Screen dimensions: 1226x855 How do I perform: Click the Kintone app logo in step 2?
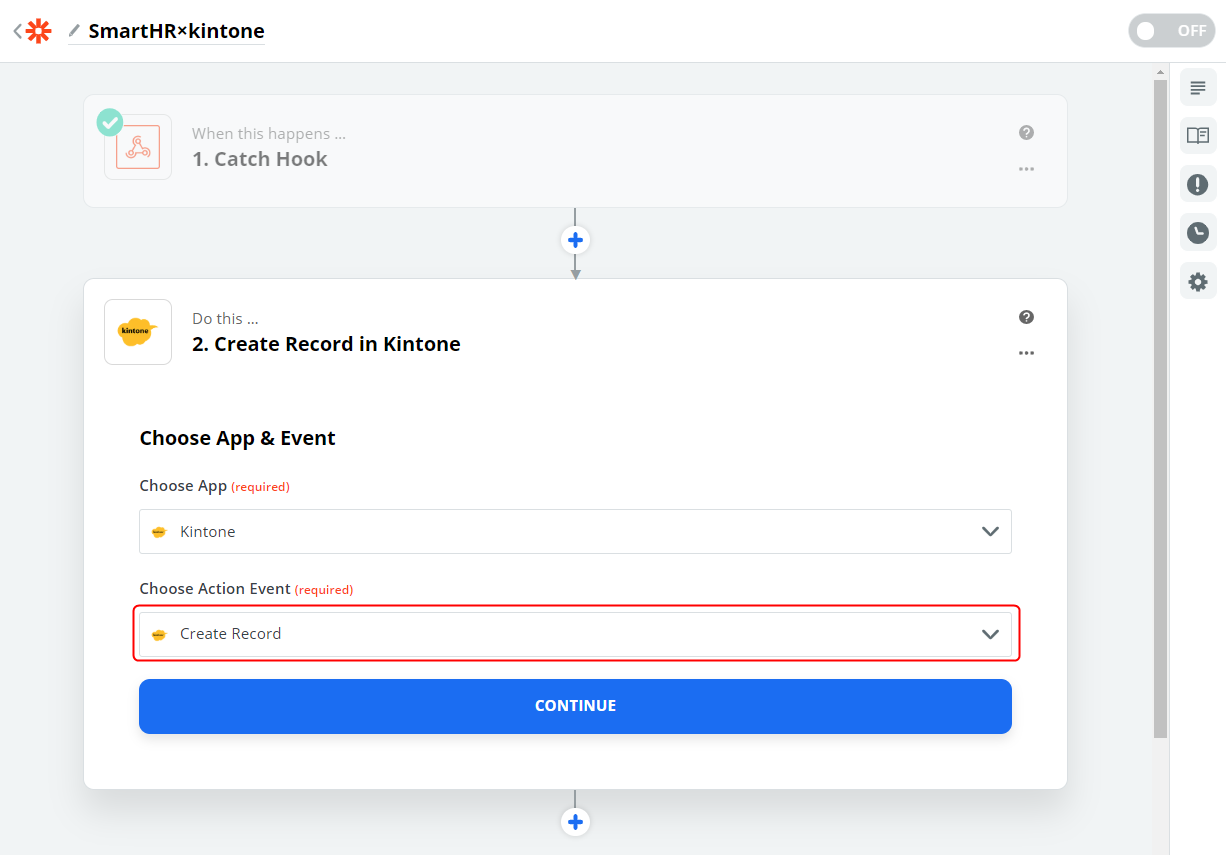pyautogui.click(x=138, y=332)
